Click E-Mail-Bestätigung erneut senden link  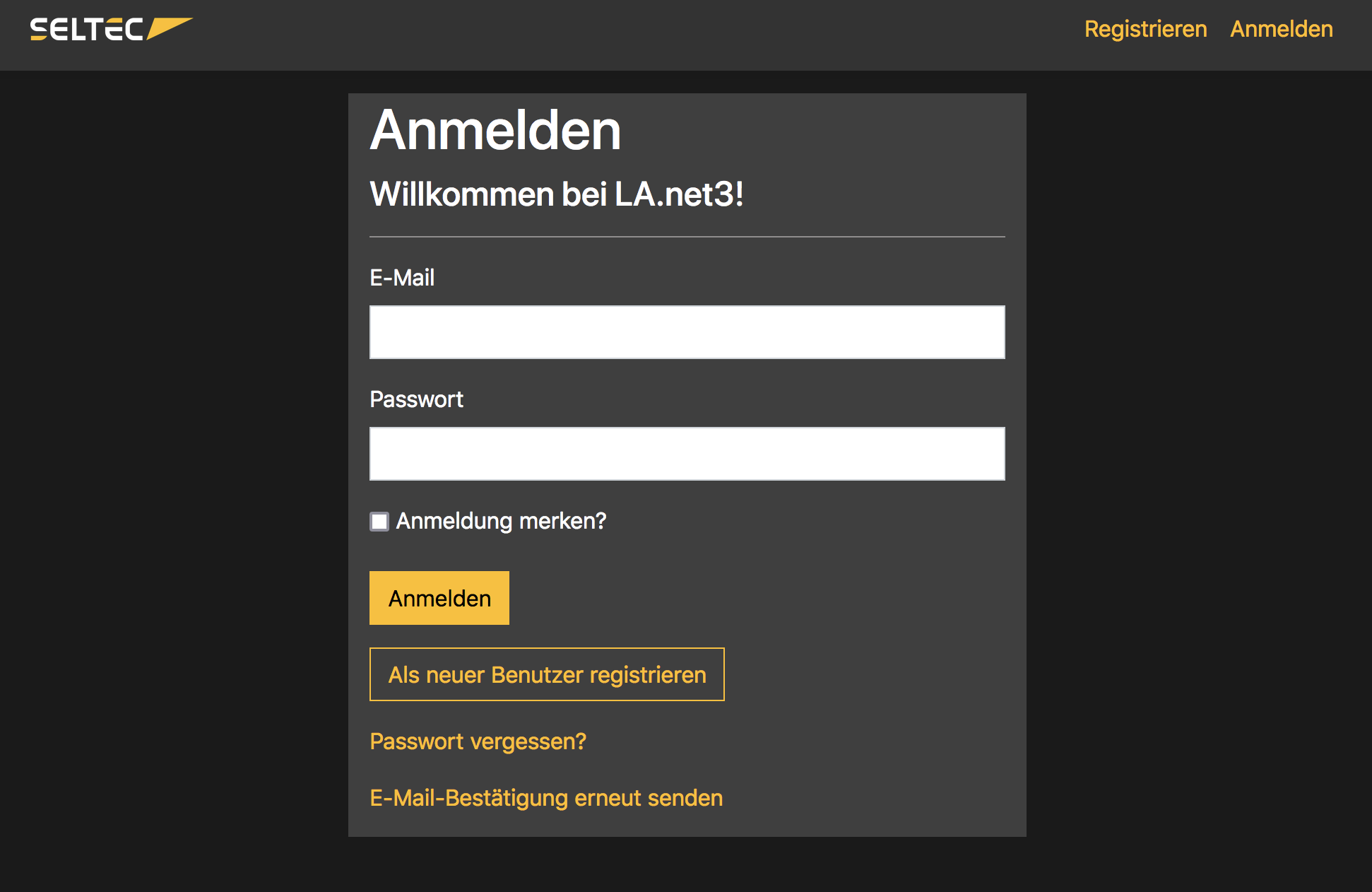pos(546,798)
